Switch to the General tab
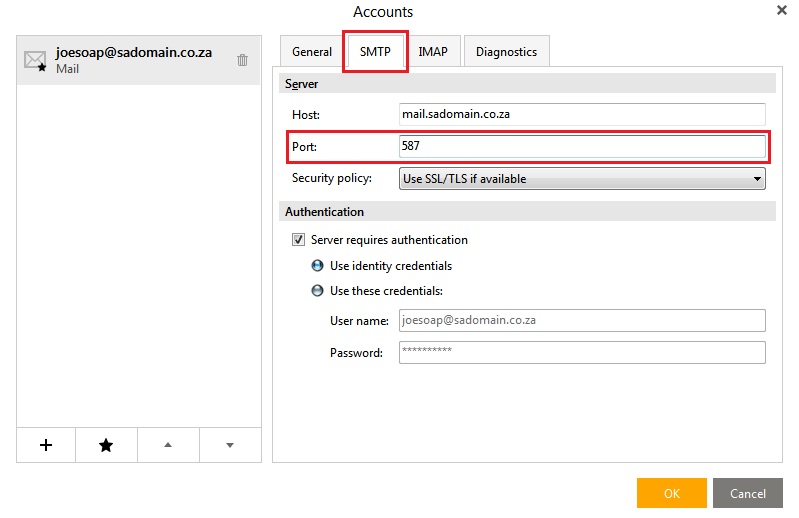 coord(311,51)
